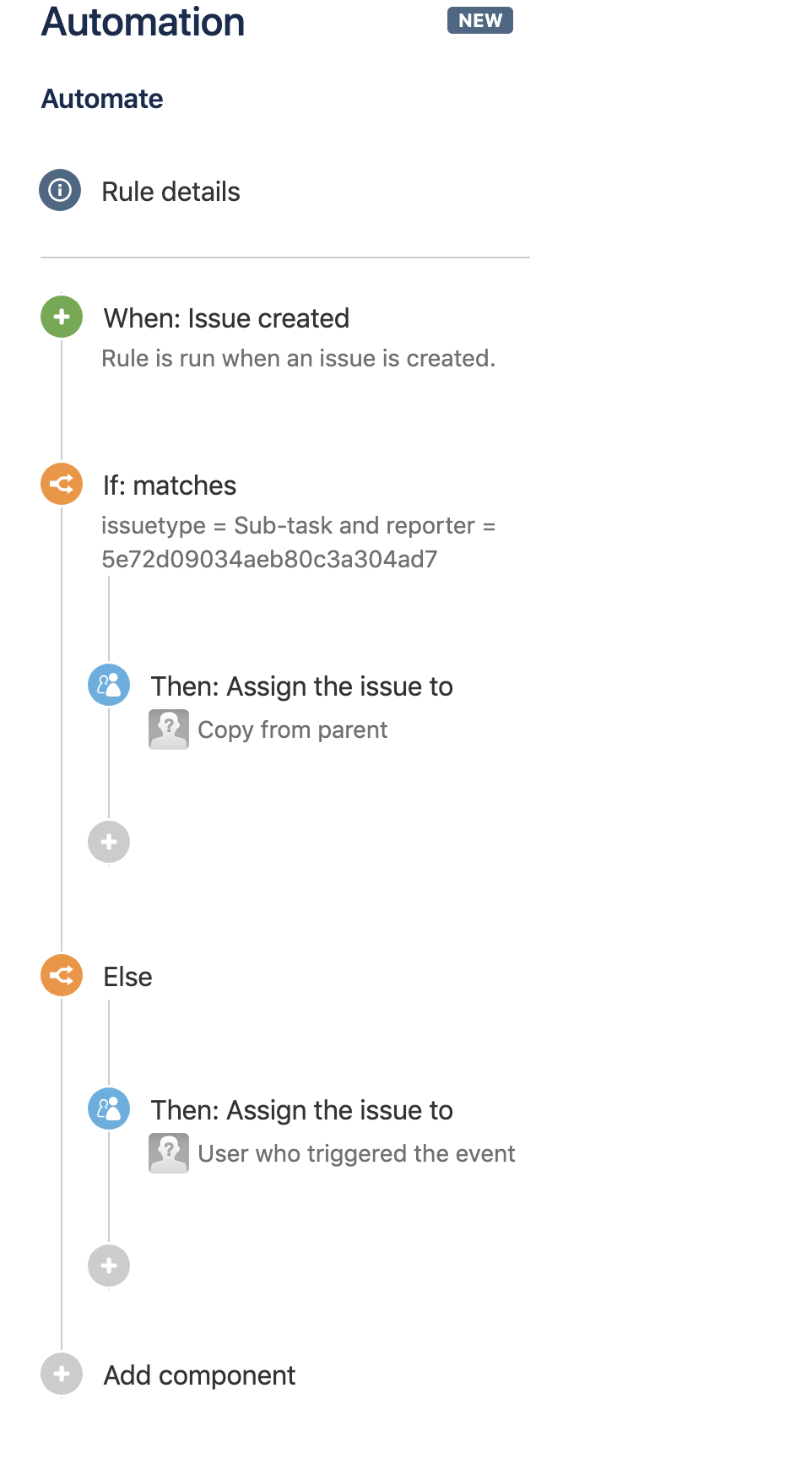The width and height of the screenshot is (812, 1464).
Task: Click the Add component label
Action: pyautogui.click(x=199, y=1375)
